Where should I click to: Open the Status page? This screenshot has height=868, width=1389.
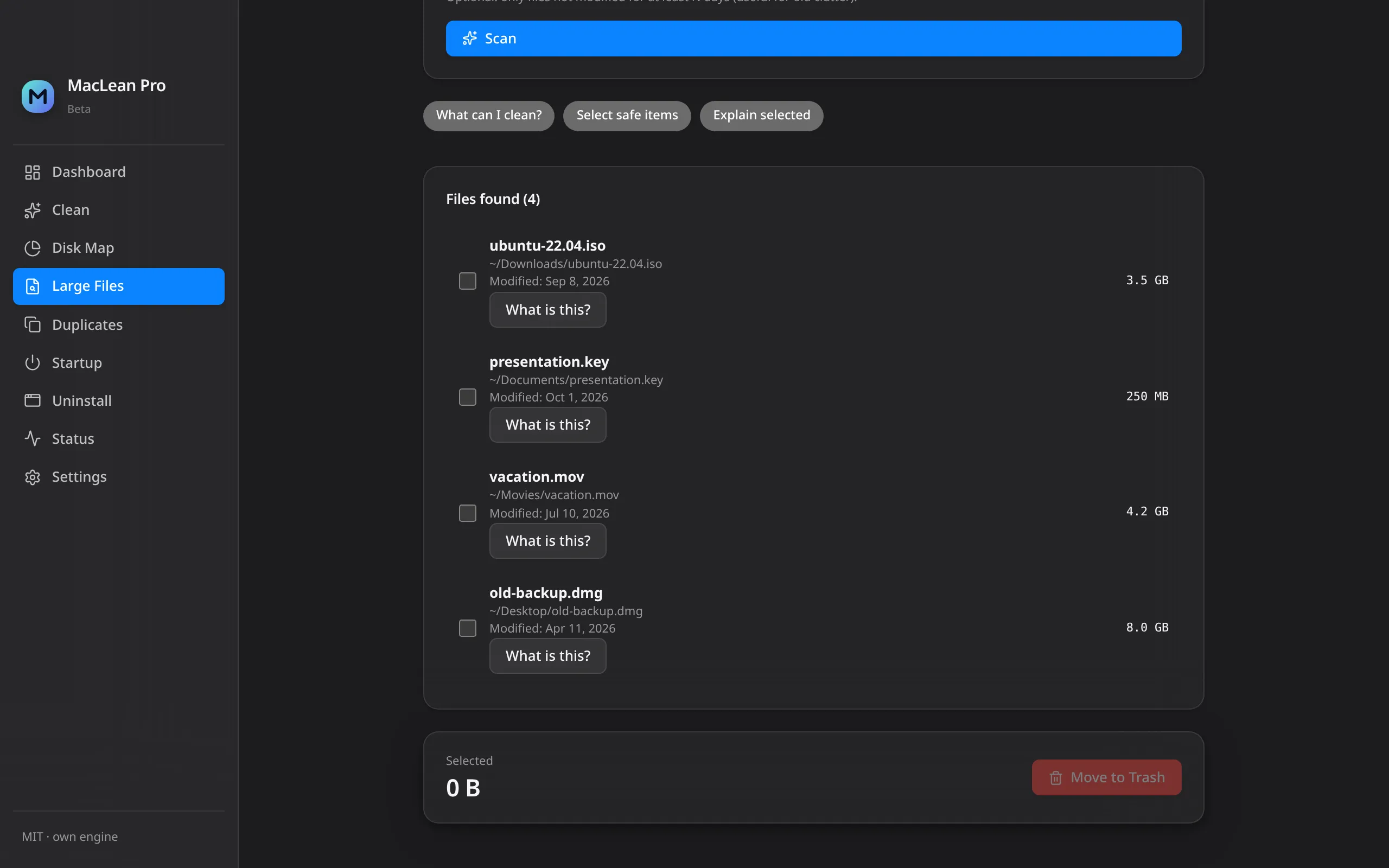pyautogui.click(x=119, y=438)
